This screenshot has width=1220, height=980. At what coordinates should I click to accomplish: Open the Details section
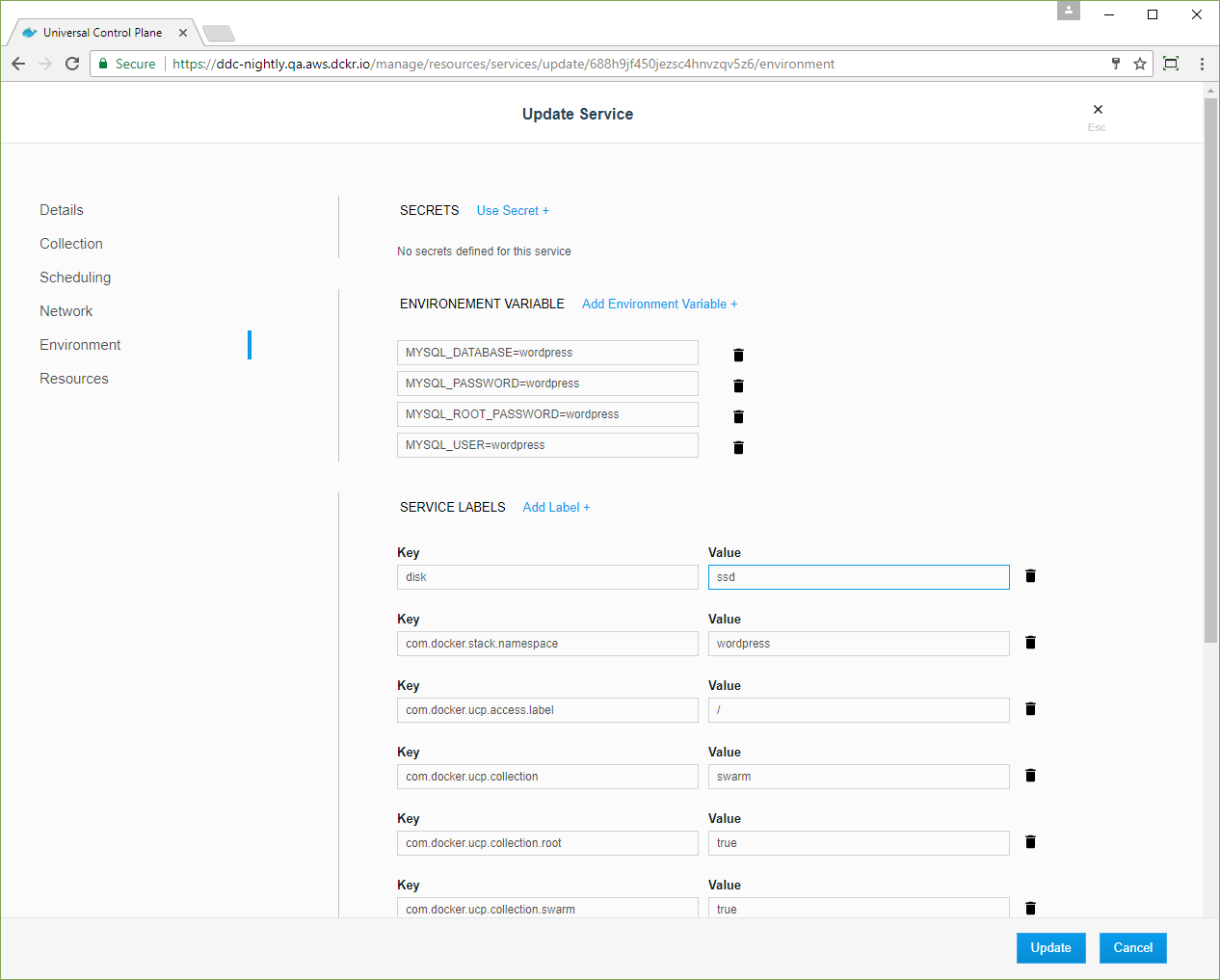tap(62, 210)
